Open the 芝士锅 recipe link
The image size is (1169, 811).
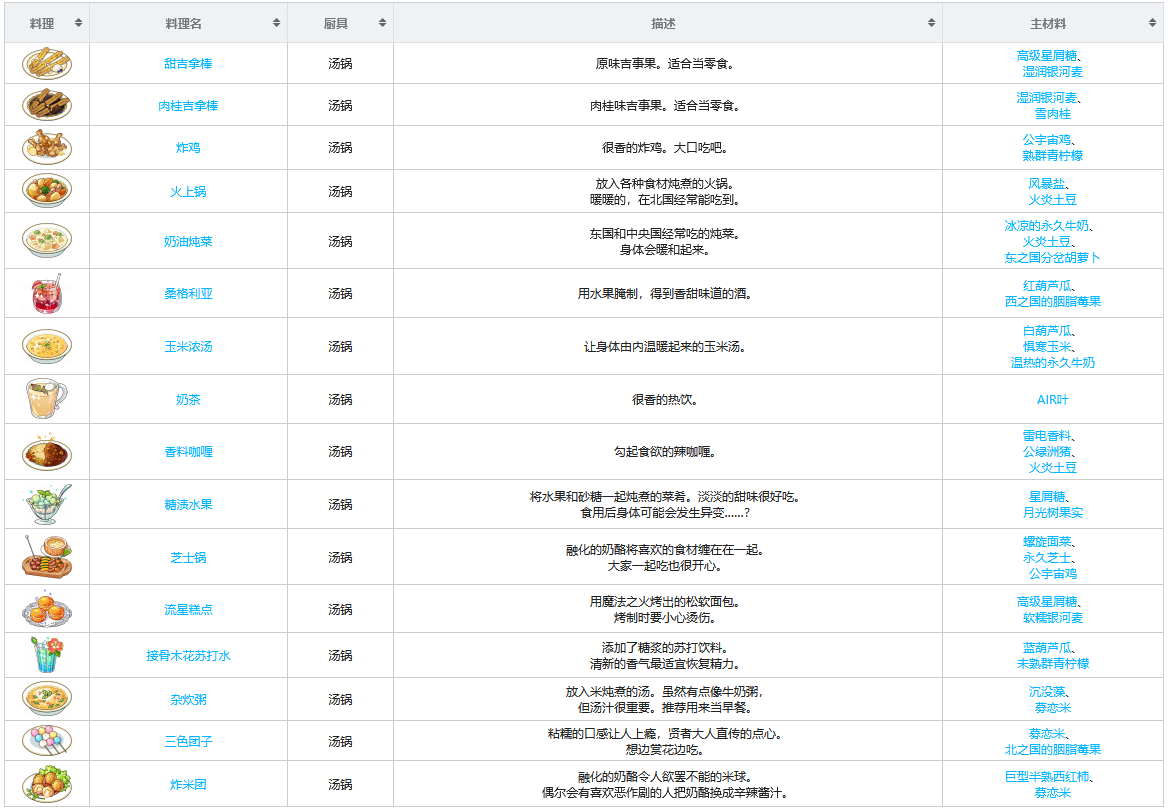coord(188,557)
